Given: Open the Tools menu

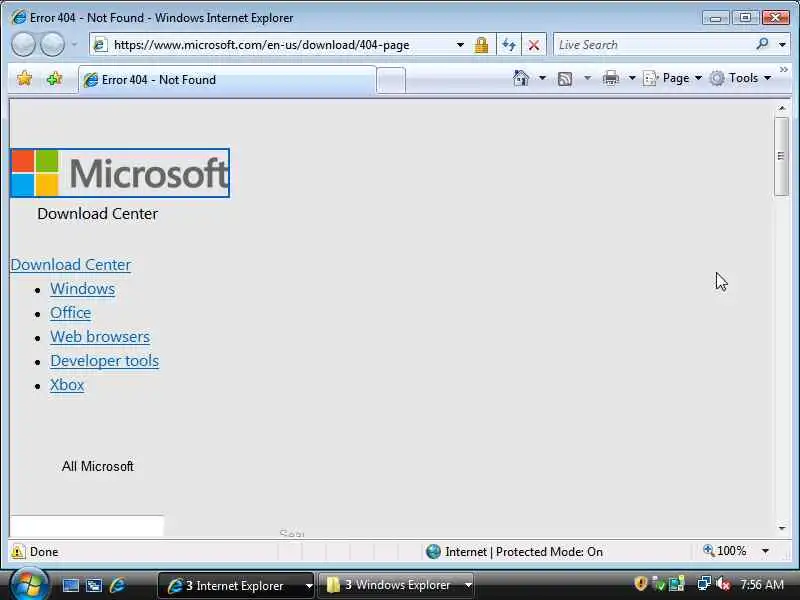Looking at the screenshot, I should (x=741, y=78).
